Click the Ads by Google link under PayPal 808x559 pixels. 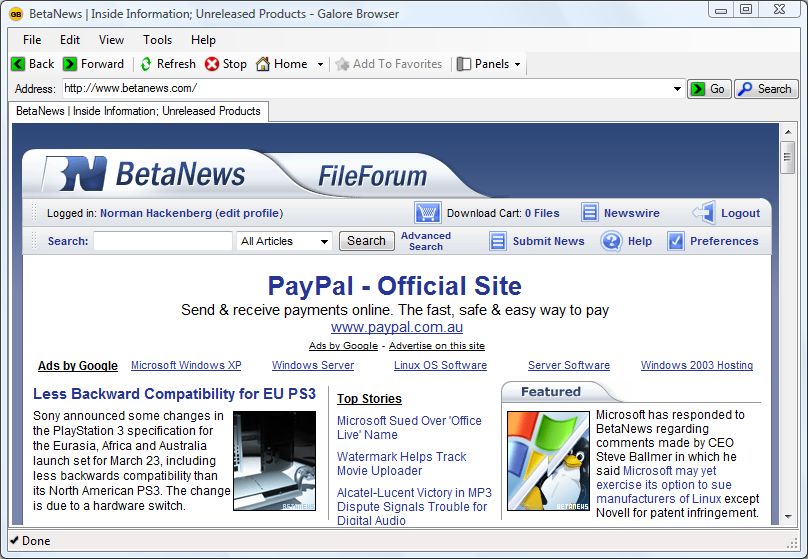coord(343,346)
